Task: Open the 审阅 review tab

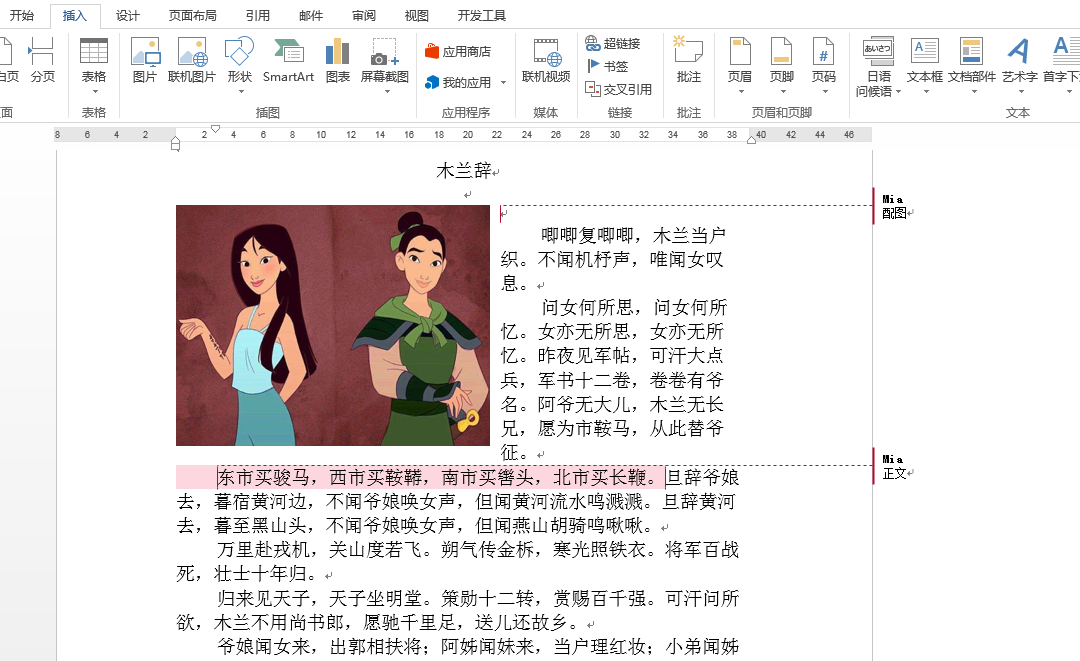Action: click(364, 15)
